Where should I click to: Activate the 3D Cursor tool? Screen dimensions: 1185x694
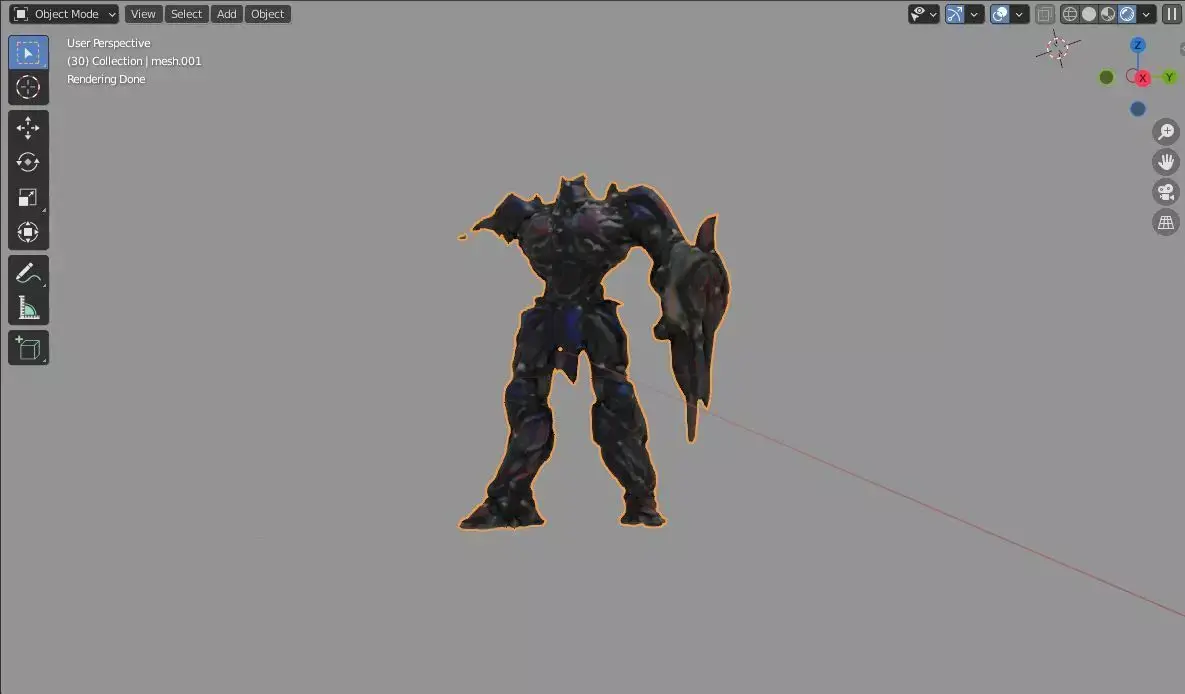click(28, 88)
